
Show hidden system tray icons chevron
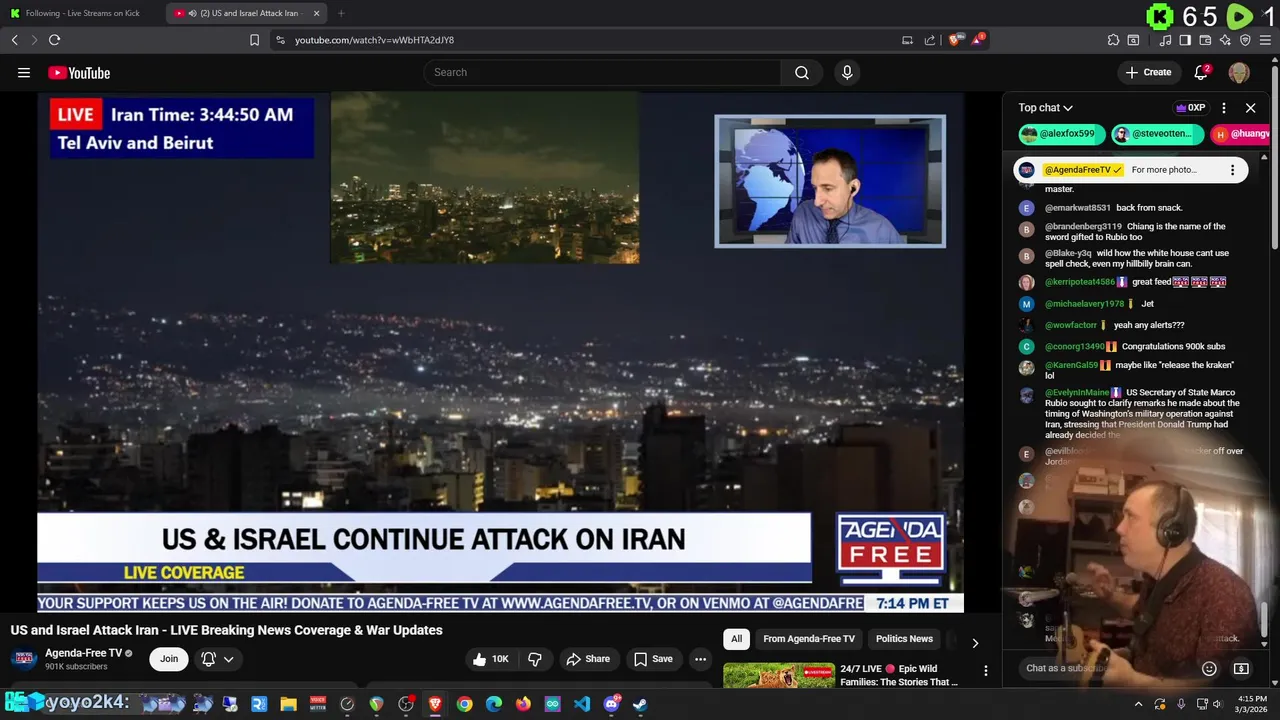coord(1138,704)
